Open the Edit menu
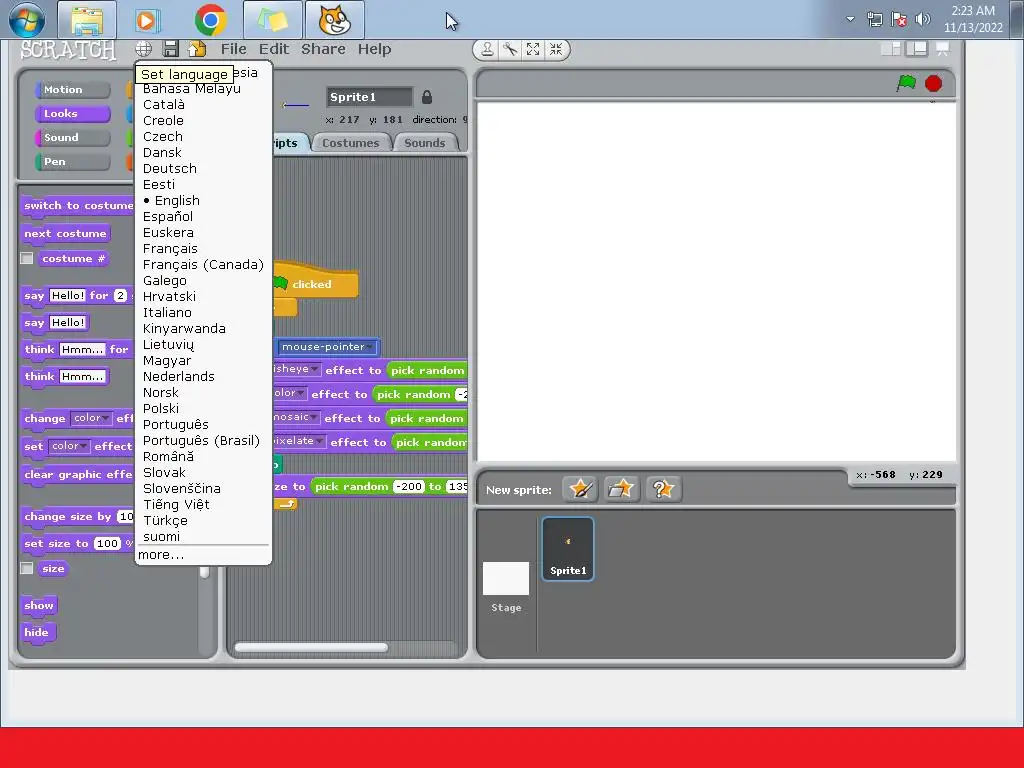 [274, 49]
